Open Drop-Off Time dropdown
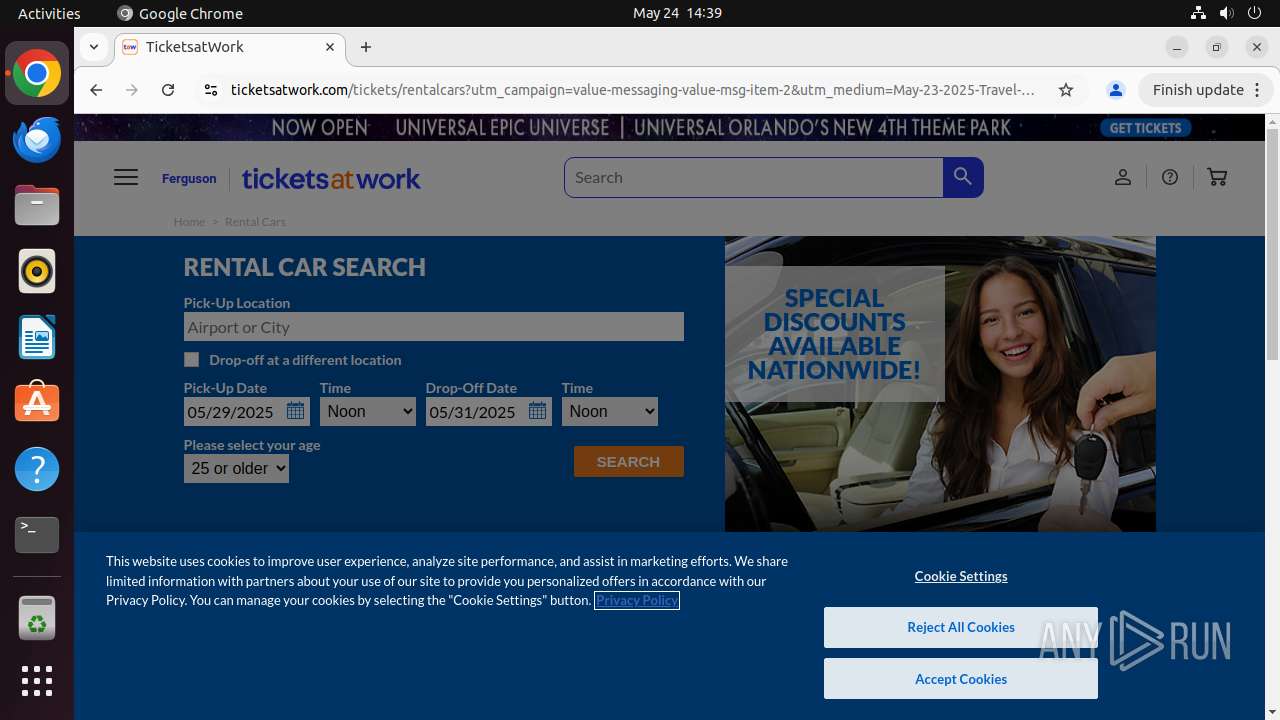The width and height of the screenshot is (1280, 720). click(x=610, y=411)
